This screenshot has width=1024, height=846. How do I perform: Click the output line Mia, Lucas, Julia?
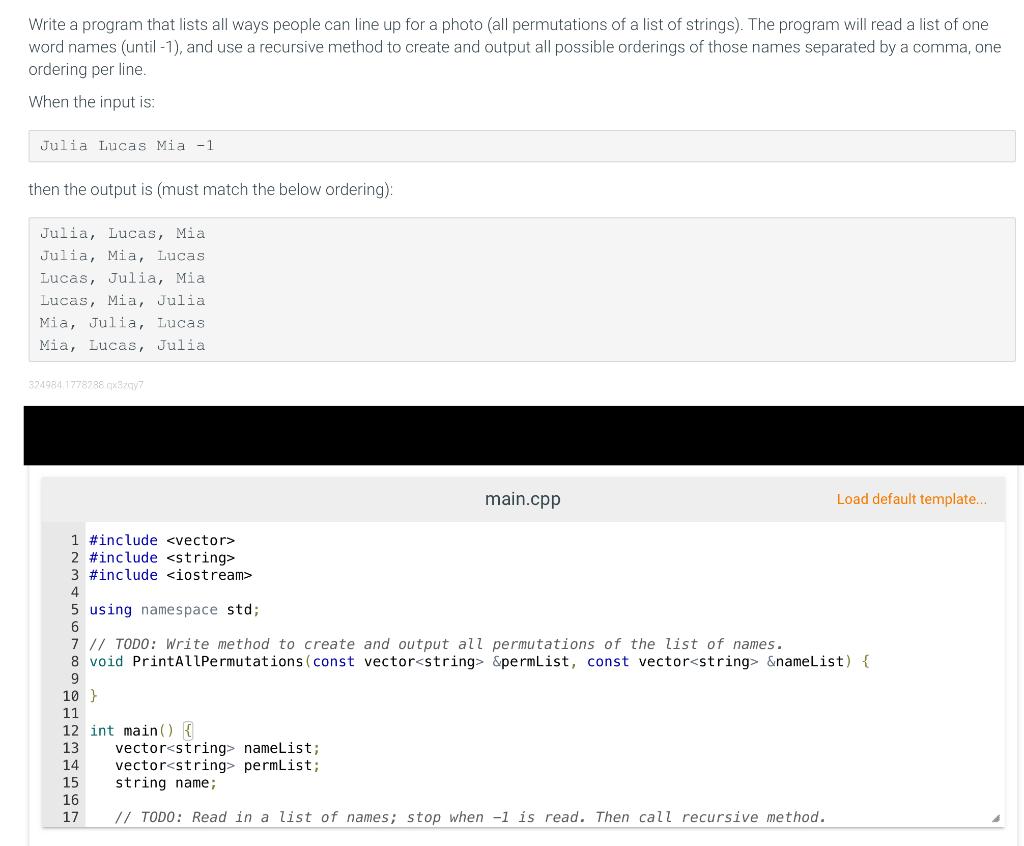122,344
